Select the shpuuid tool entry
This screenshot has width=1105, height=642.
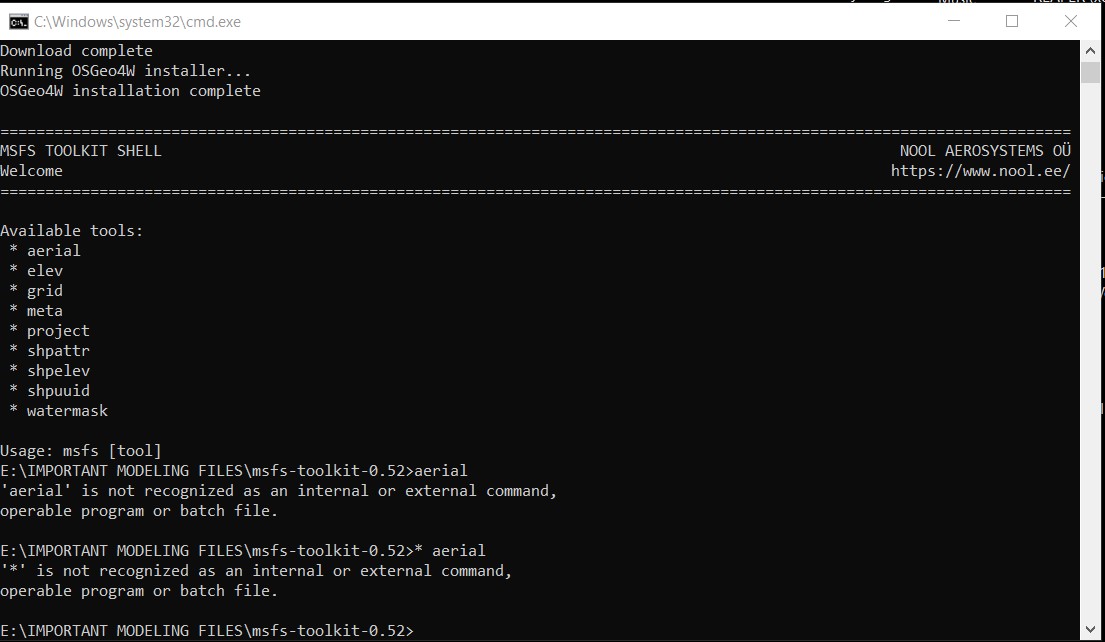click(57, 390)
